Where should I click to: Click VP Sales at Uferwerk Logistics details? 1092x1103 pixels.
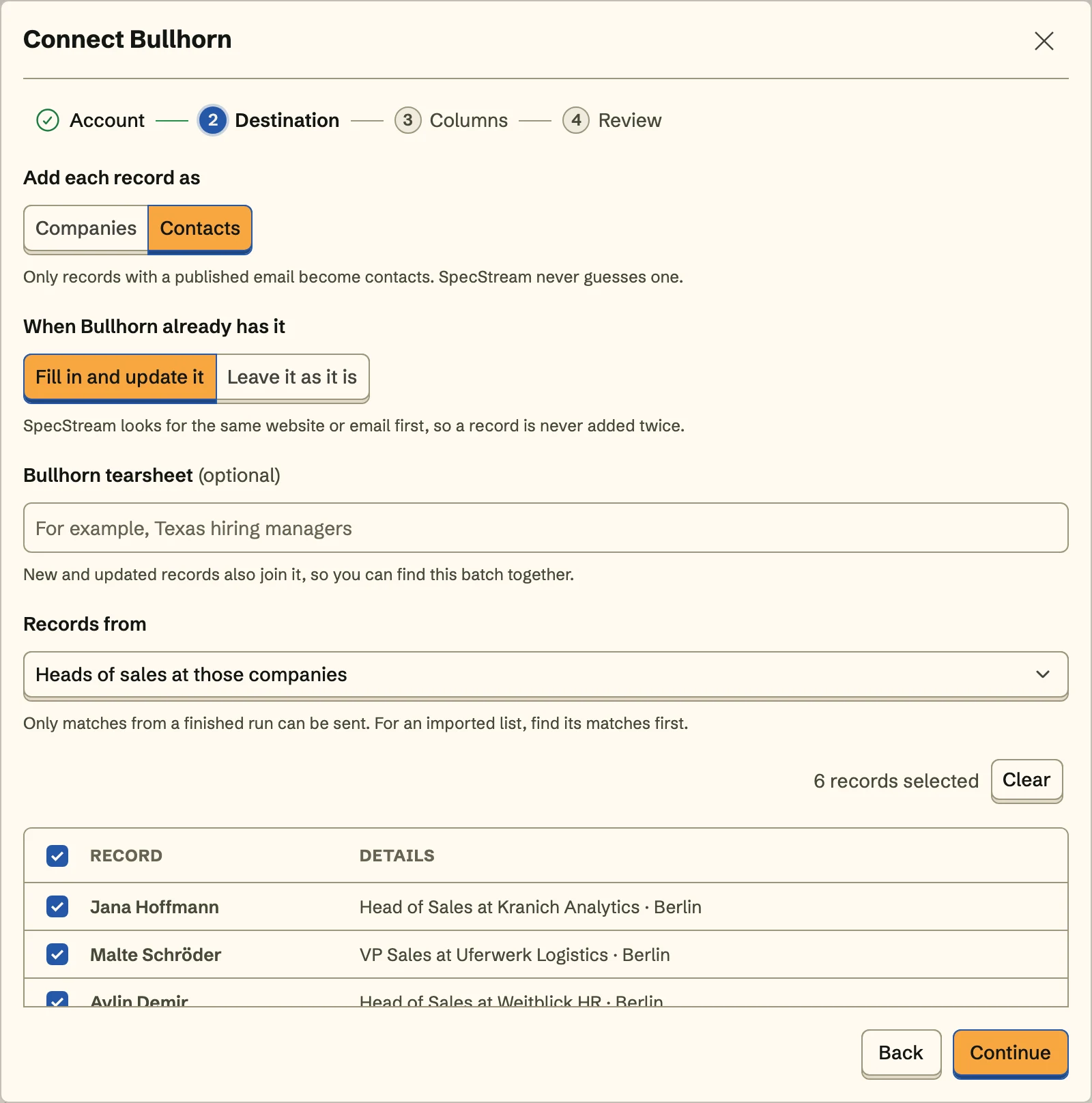515,955
